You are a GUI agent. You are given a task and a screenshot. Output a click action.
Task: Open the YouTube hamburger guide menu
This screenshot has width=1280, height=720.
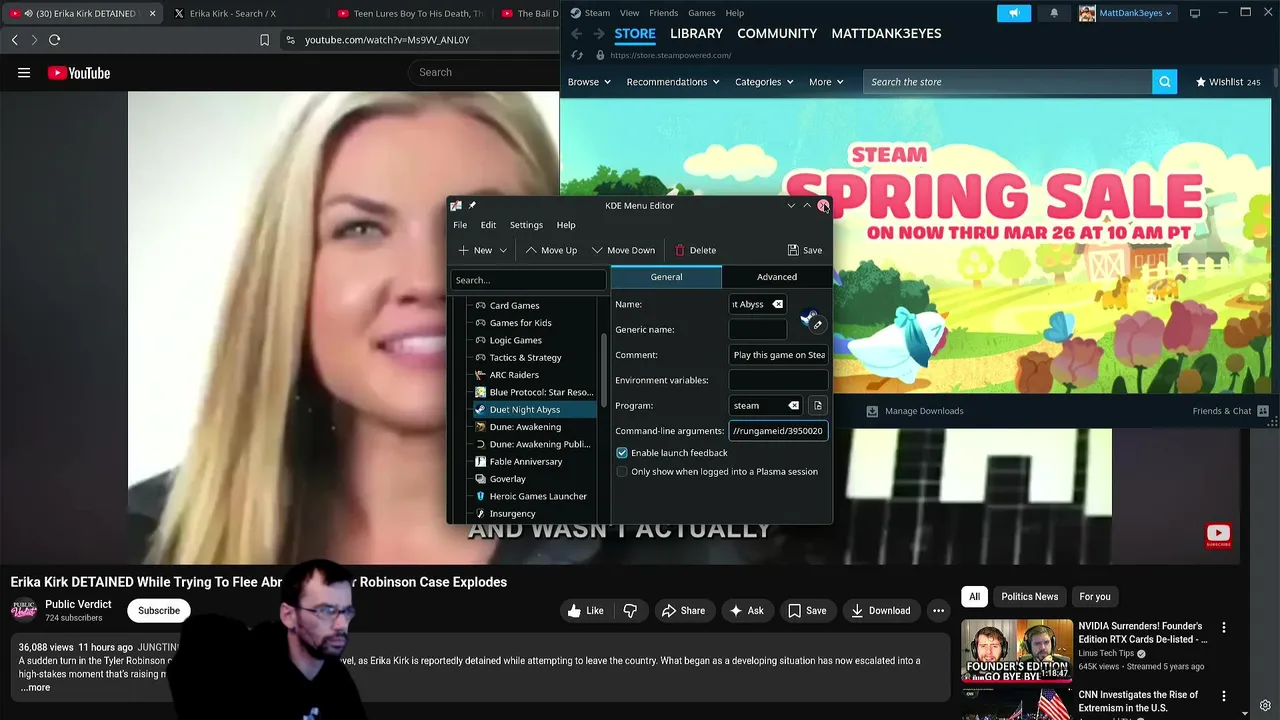[24, 73]
